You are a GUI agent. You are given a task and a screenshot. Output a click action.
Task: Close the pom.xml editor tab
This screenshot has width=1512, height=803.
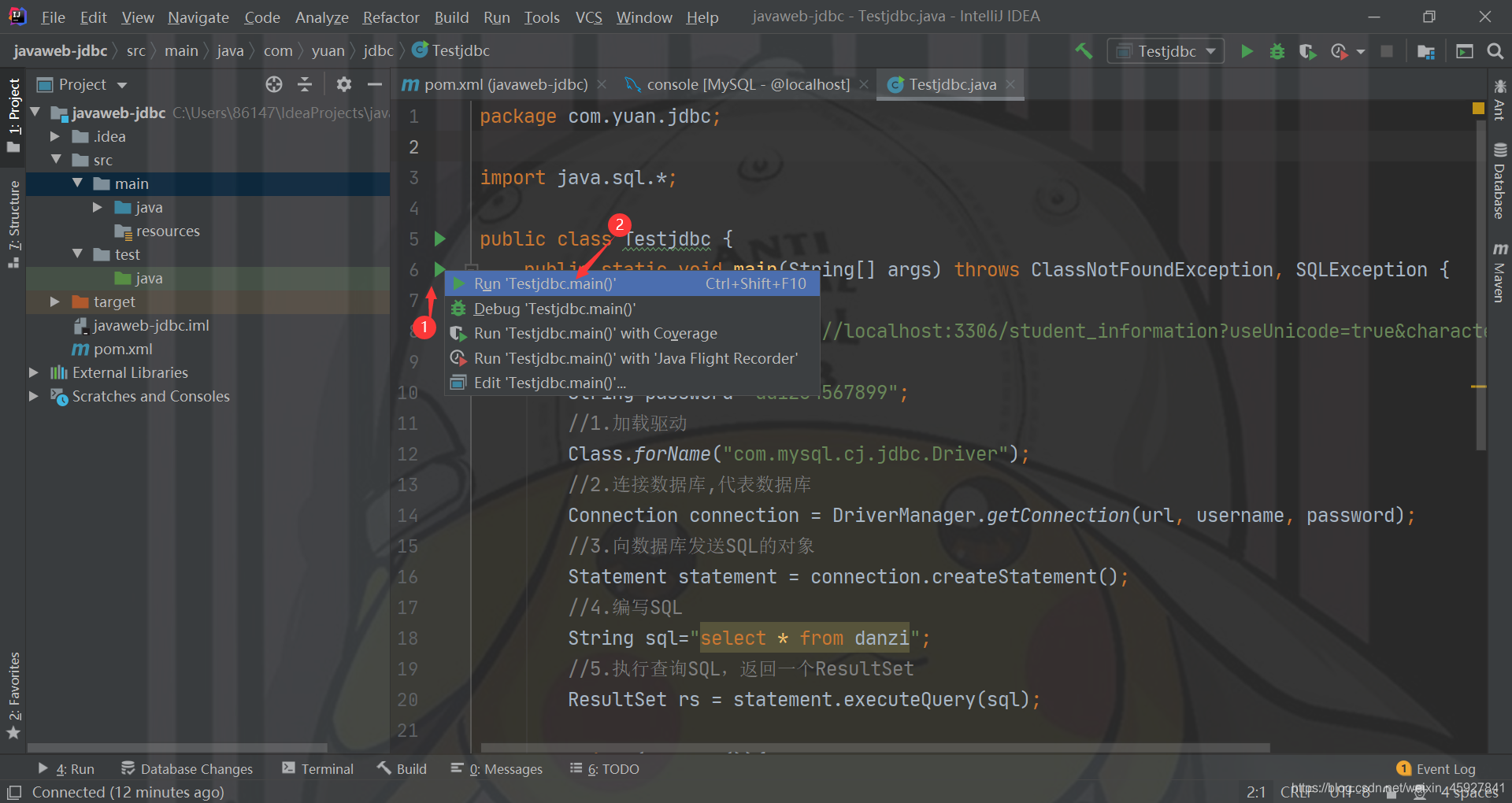(602, 84)
